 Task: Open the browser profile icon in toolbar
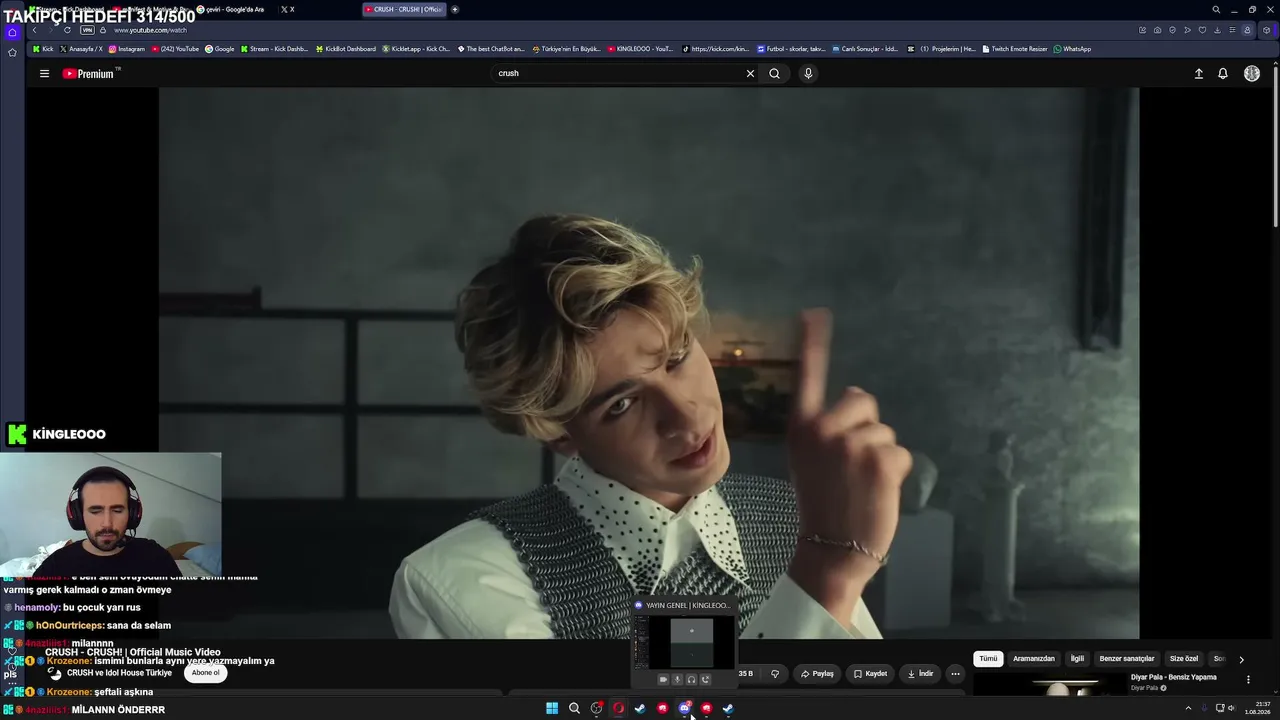pyautogui.click(x=1247, y=30)
